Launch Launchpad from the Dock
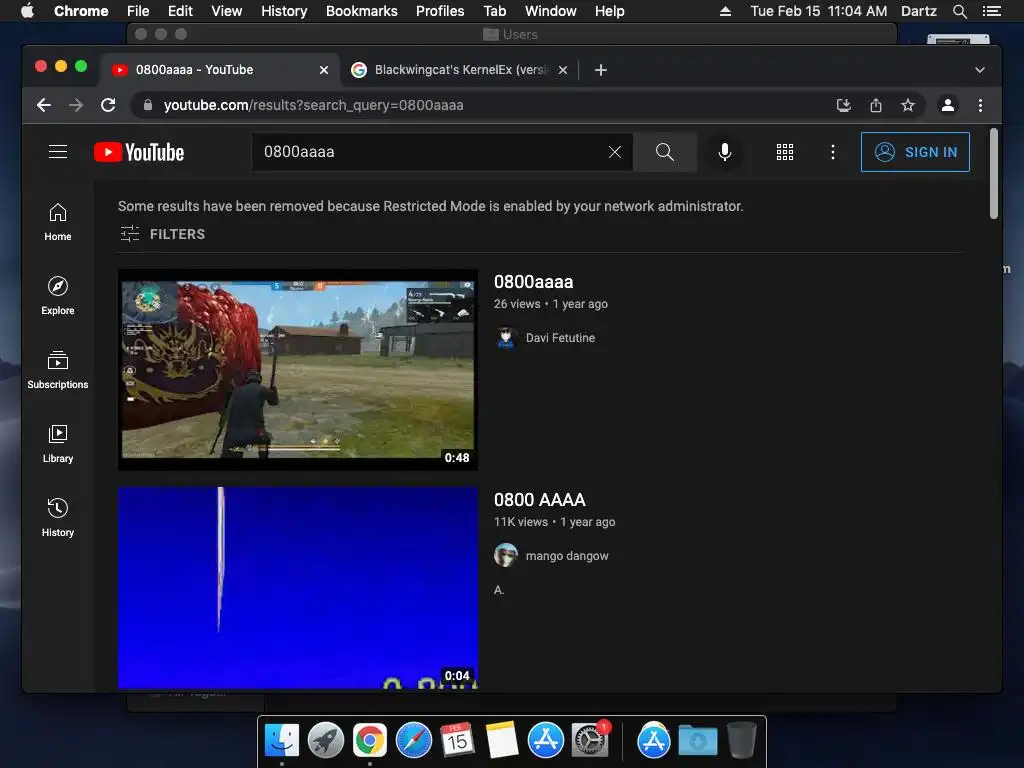1024x768 pixels. [x=326, y=740]
